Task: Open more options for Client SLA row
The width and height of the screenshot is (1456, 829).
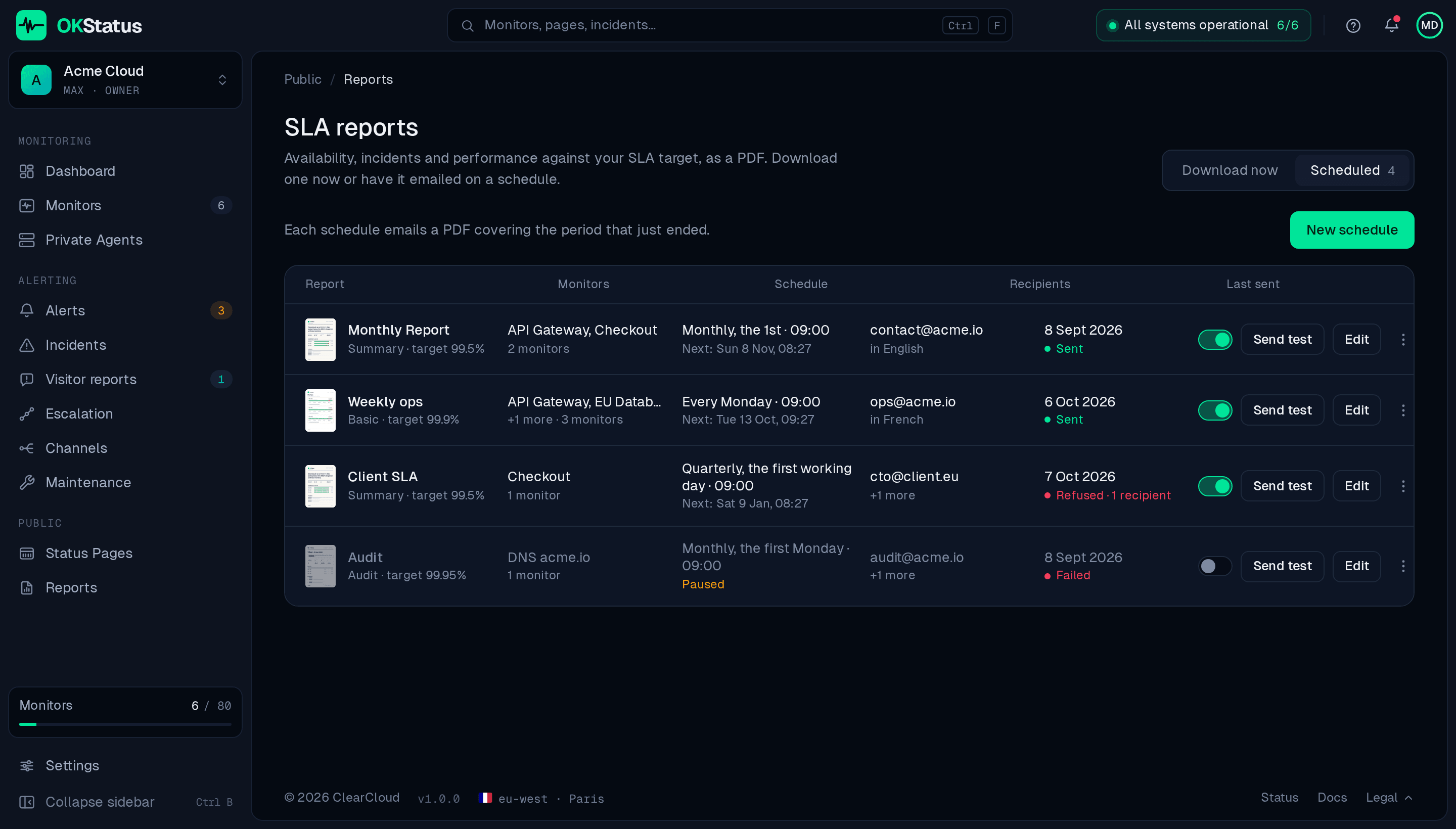Action: (x=1403, y=486)
